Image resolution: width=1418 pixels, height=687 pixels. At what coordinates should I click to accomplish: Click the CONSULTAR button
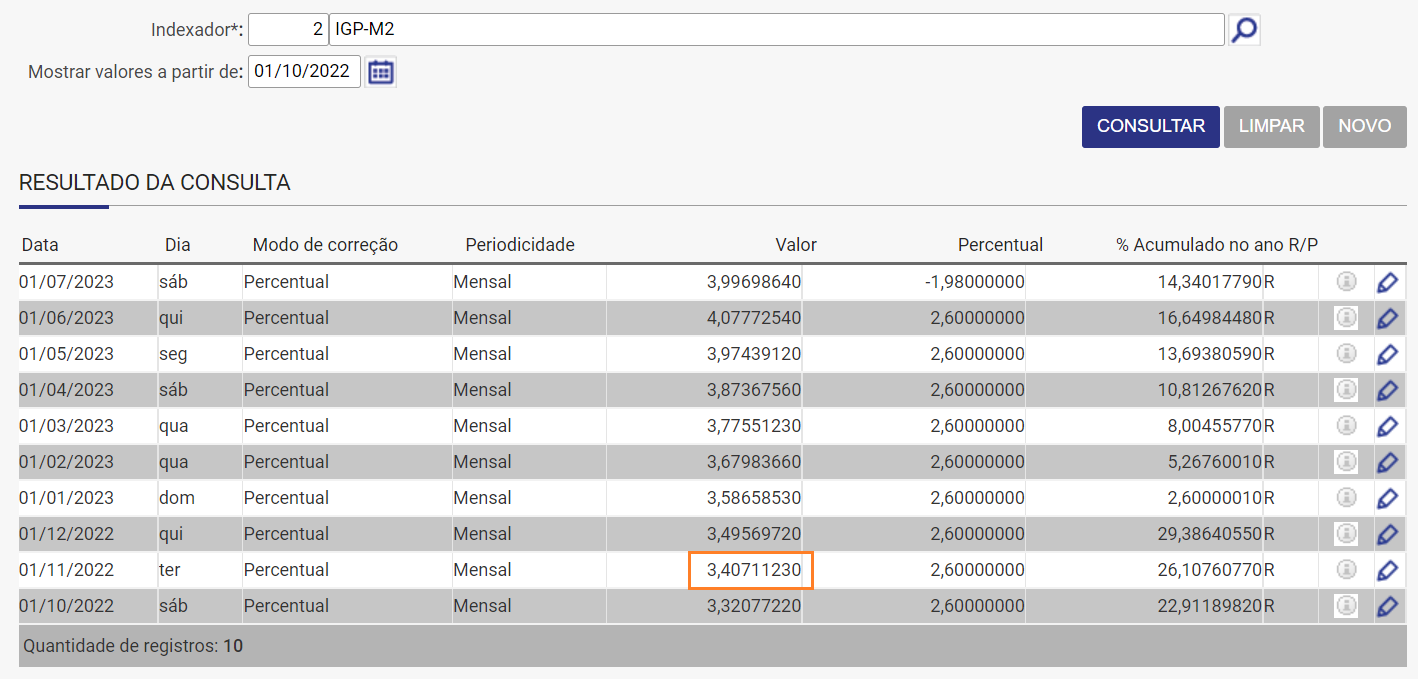[x=1151, y=127]
